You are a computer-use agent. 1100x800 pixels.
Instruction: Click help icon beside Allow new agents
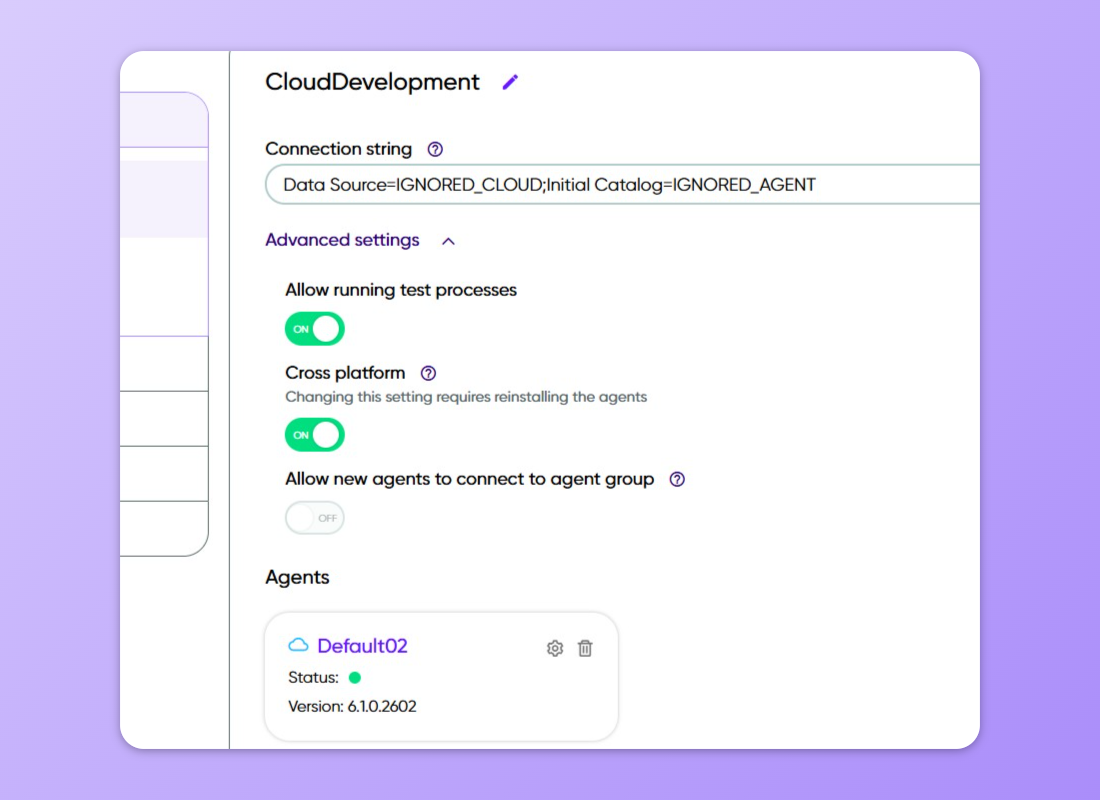click(677, 479)
